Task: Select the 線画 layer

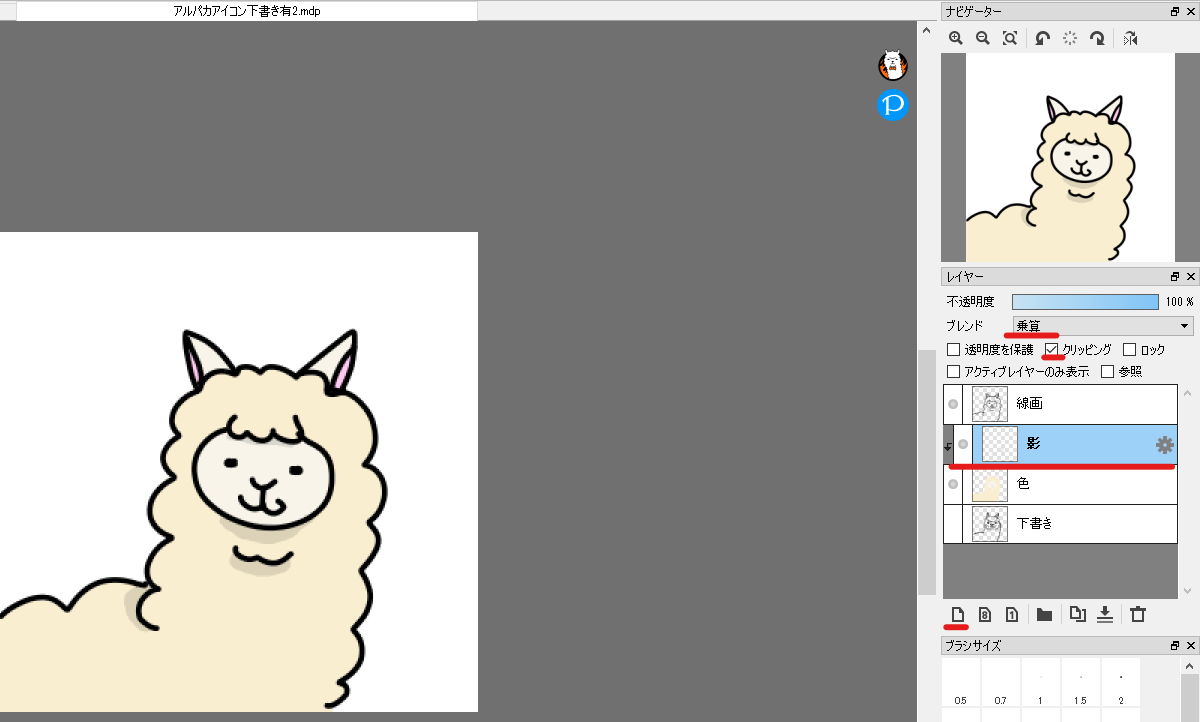Action: coord(1060,404)
